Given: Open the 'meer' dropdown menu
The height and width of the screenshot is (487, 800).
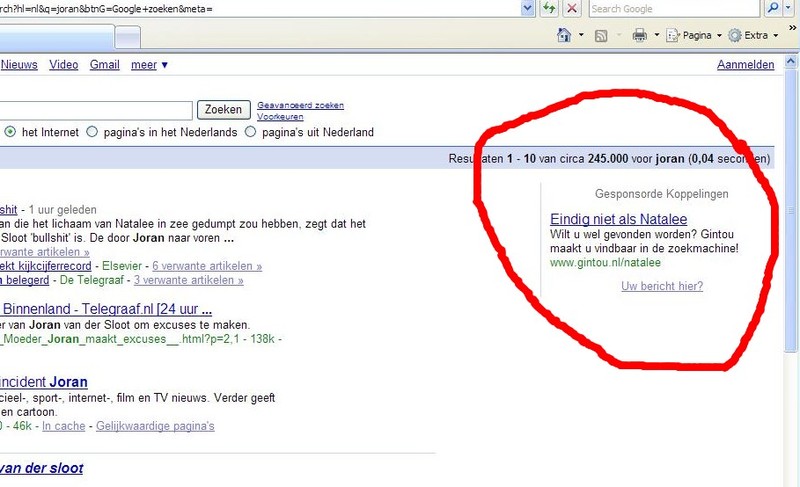Looking at the screenshot, I should (149, 65).
